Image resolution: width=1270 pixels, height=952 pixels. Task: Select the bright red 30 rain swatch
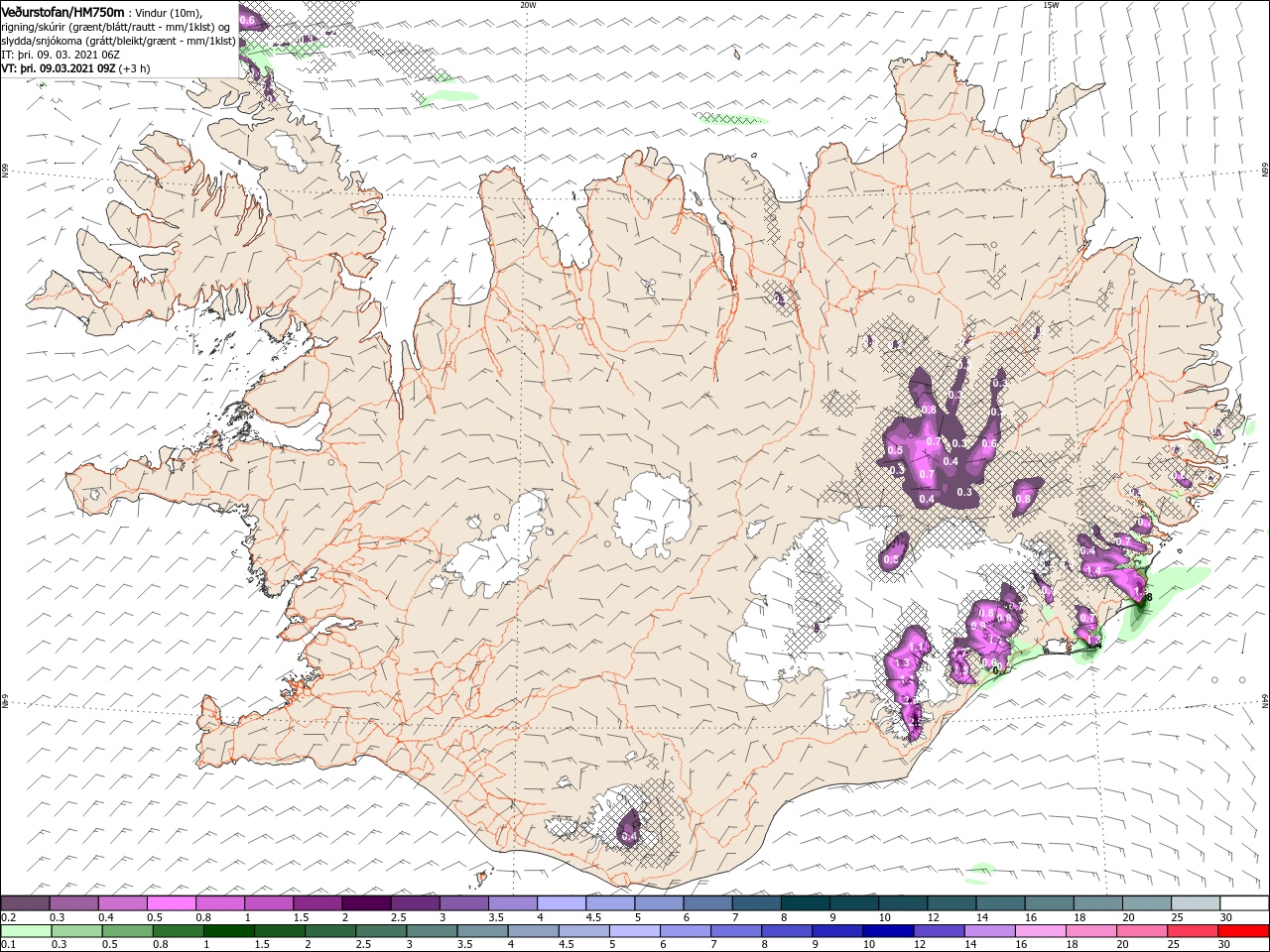coord(1242,931)
